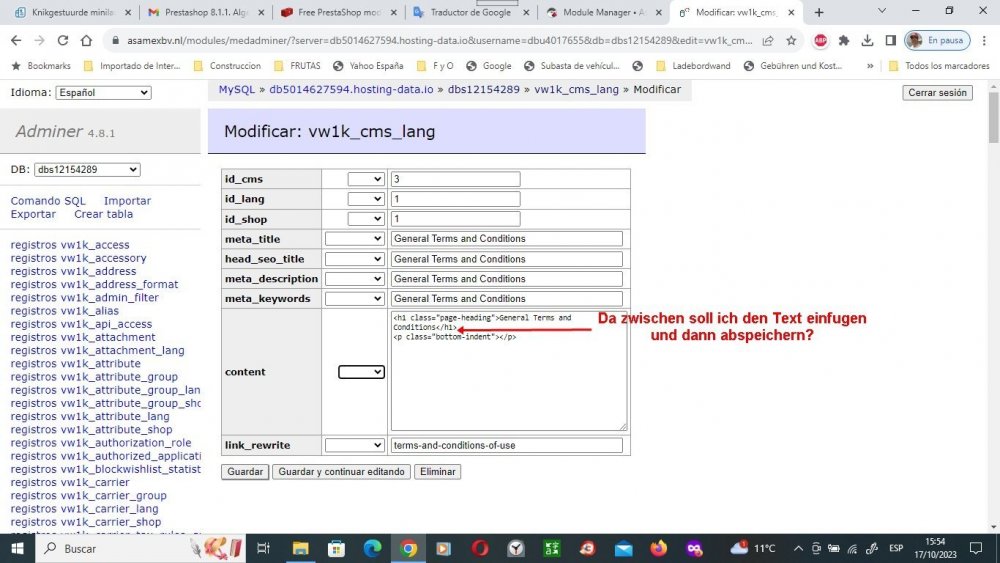Click Guardar y continuar editando
The image size is (1000, 563).
(x=341, y=472)
